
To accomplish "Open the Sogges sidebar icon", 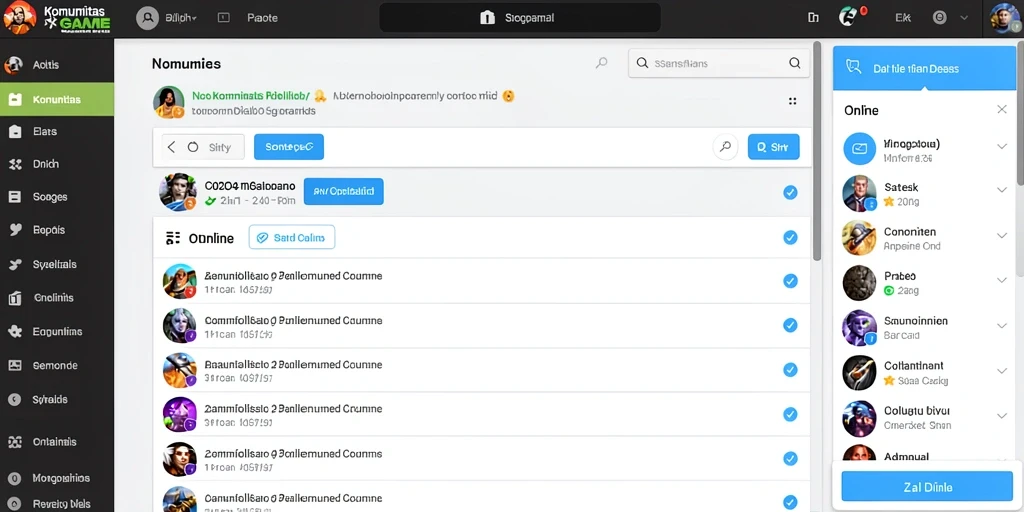I will point(15,197).
